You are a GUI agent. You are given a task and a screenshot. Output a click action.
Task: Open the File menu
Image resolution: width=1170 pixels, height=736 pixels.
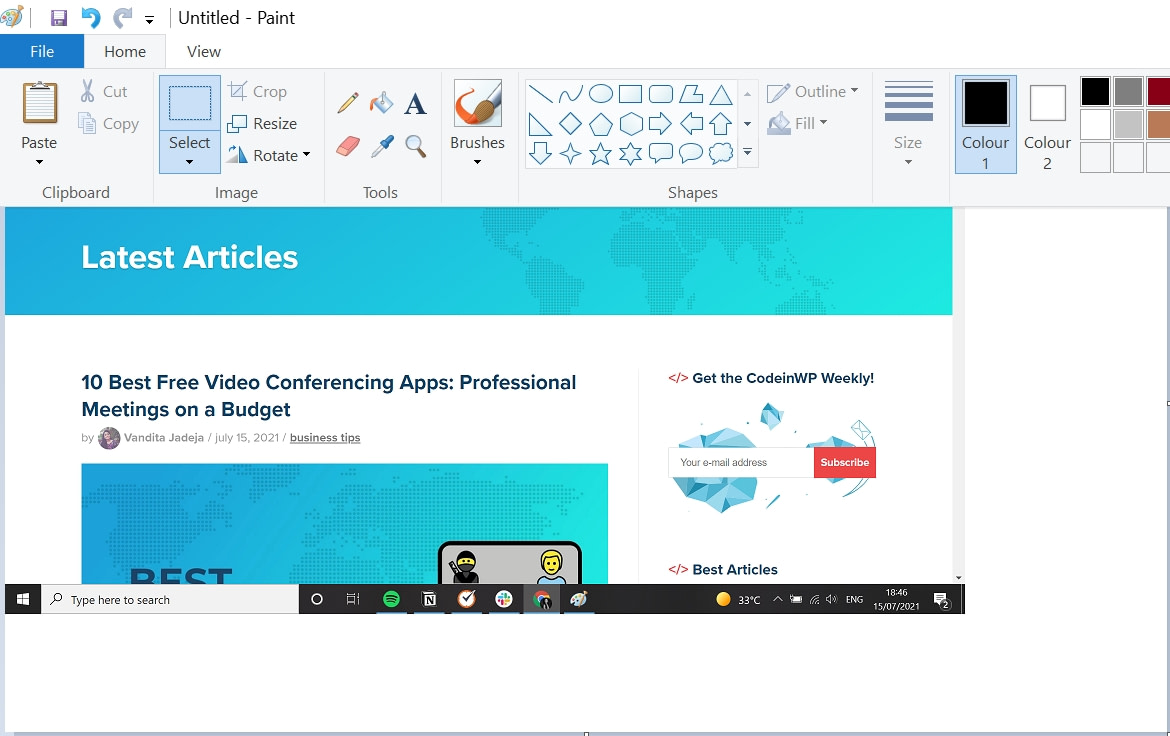(42, 51)
